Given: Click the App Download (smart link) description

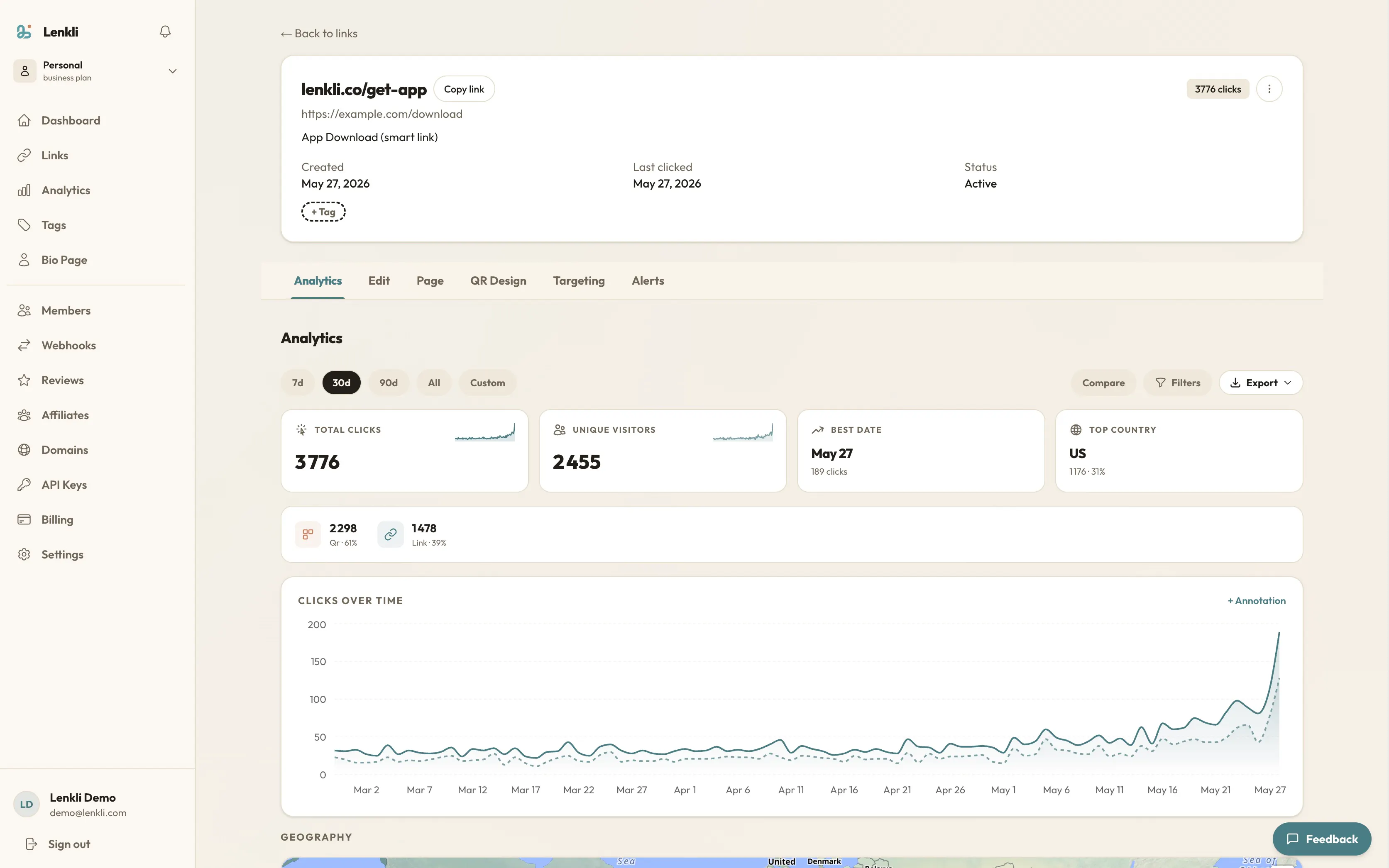Looking at the screenshot, I should coord(370,137).
